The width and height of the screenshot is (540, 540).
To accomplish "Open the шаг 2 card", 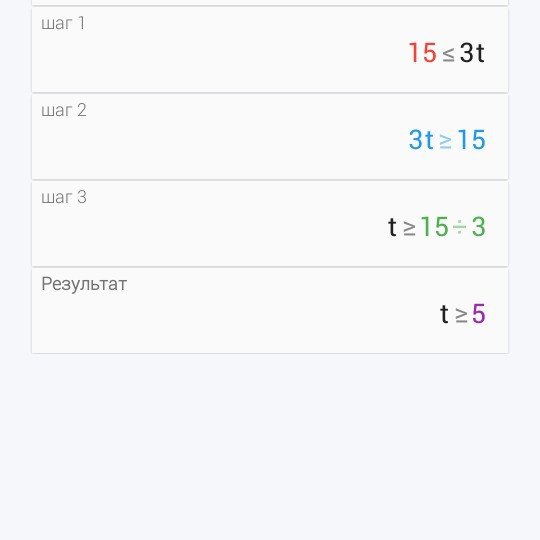I will click(x=270, y=137).
